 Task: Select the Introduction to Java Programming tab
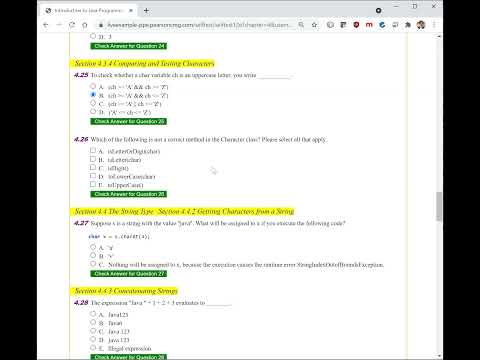click(89, 10)
